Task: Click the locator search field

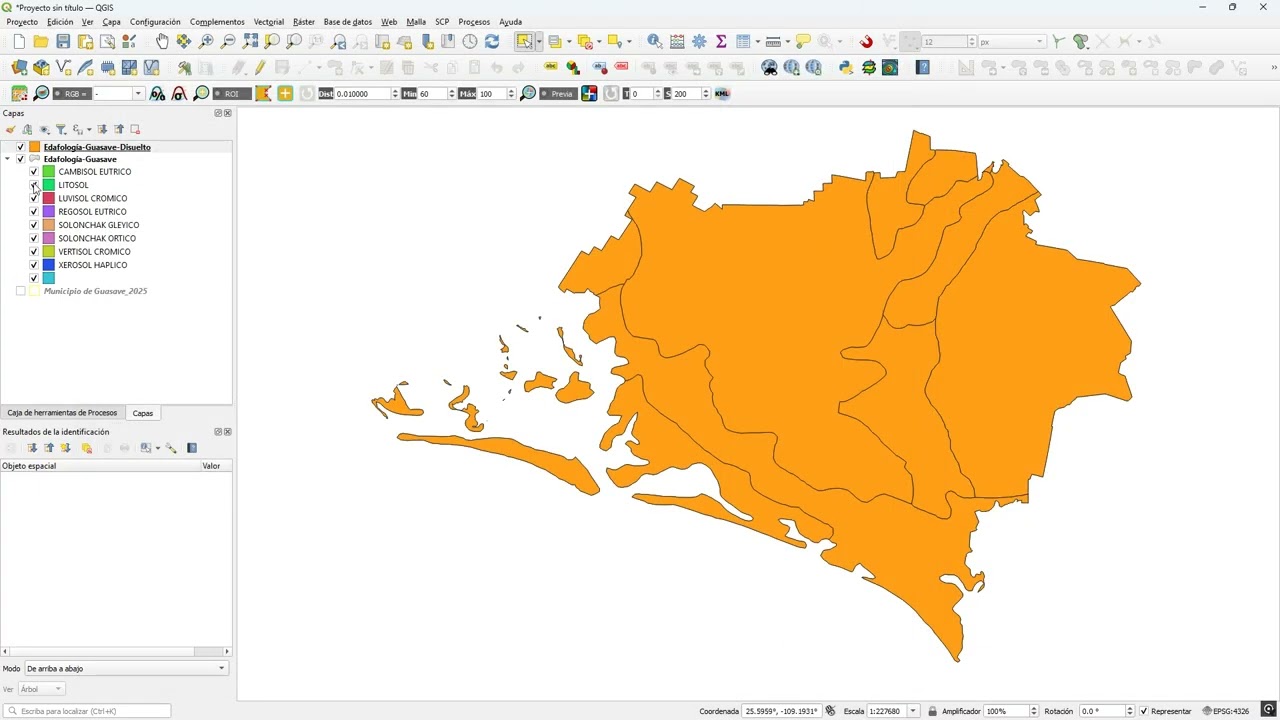Action: (x=87, y=711)
